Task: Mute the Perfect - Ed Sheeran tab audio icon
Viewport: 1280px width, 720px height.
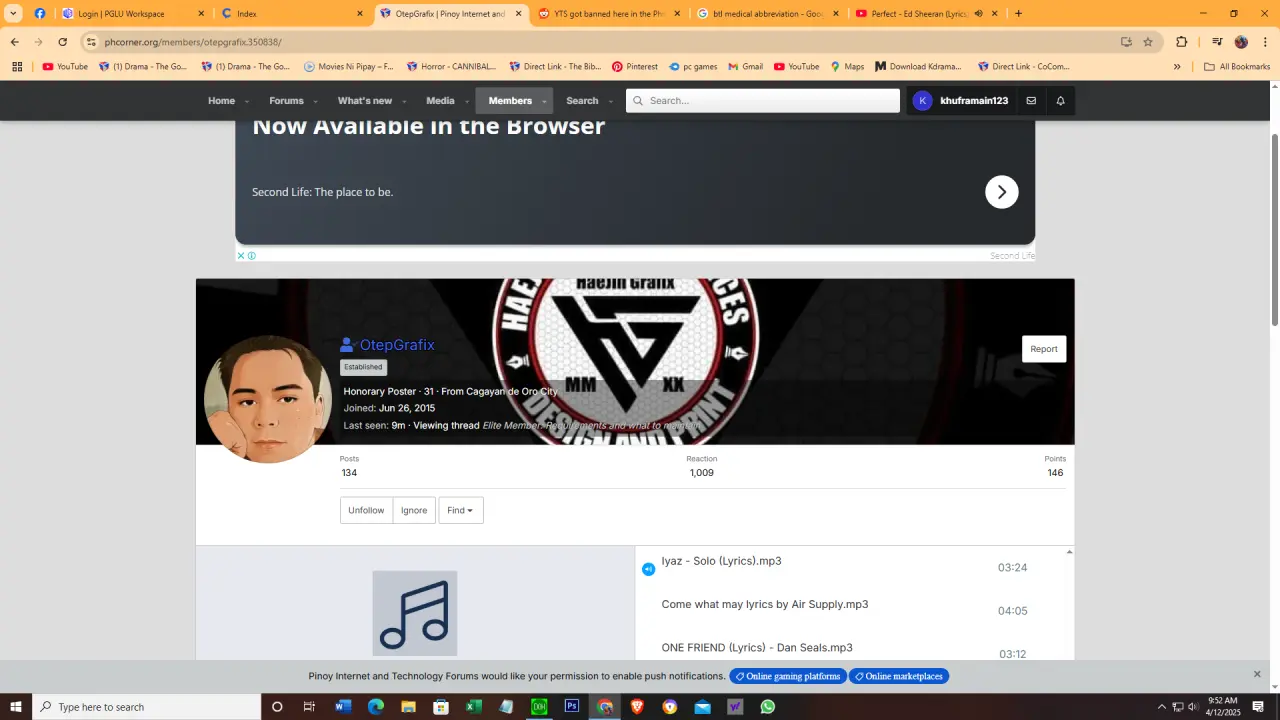Action: (x=979, y=14)
